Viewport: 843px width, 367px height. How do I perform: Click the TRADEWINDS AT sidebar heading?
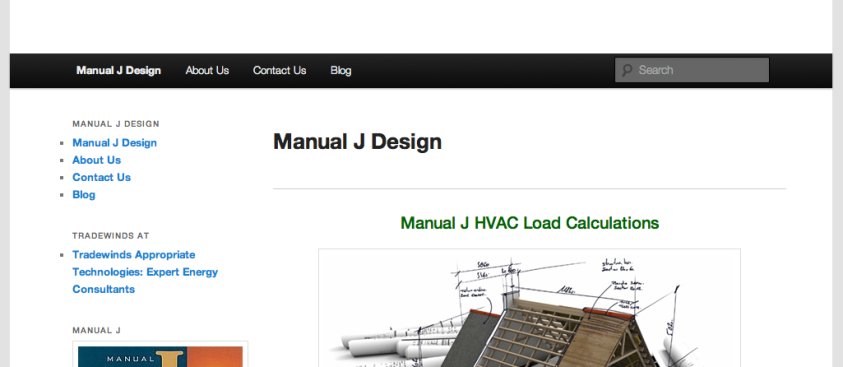click(111, 236)
